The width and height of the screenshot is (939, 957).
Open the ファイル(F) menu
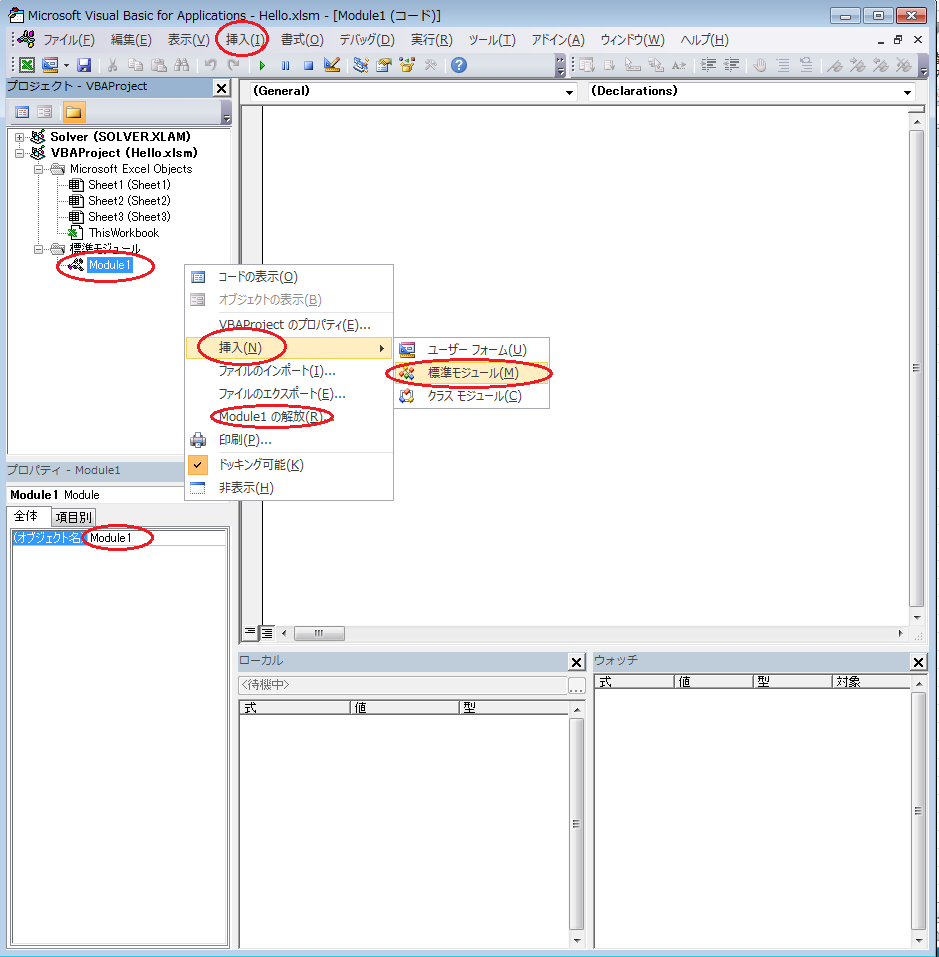click(68, 40)
